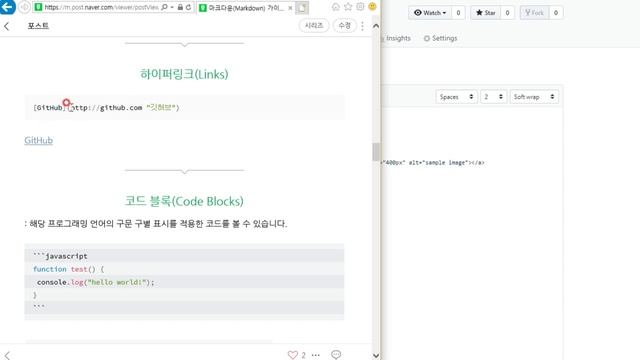Open favorites star icon in browser
The image size is (640, 360).
[348, 7]
